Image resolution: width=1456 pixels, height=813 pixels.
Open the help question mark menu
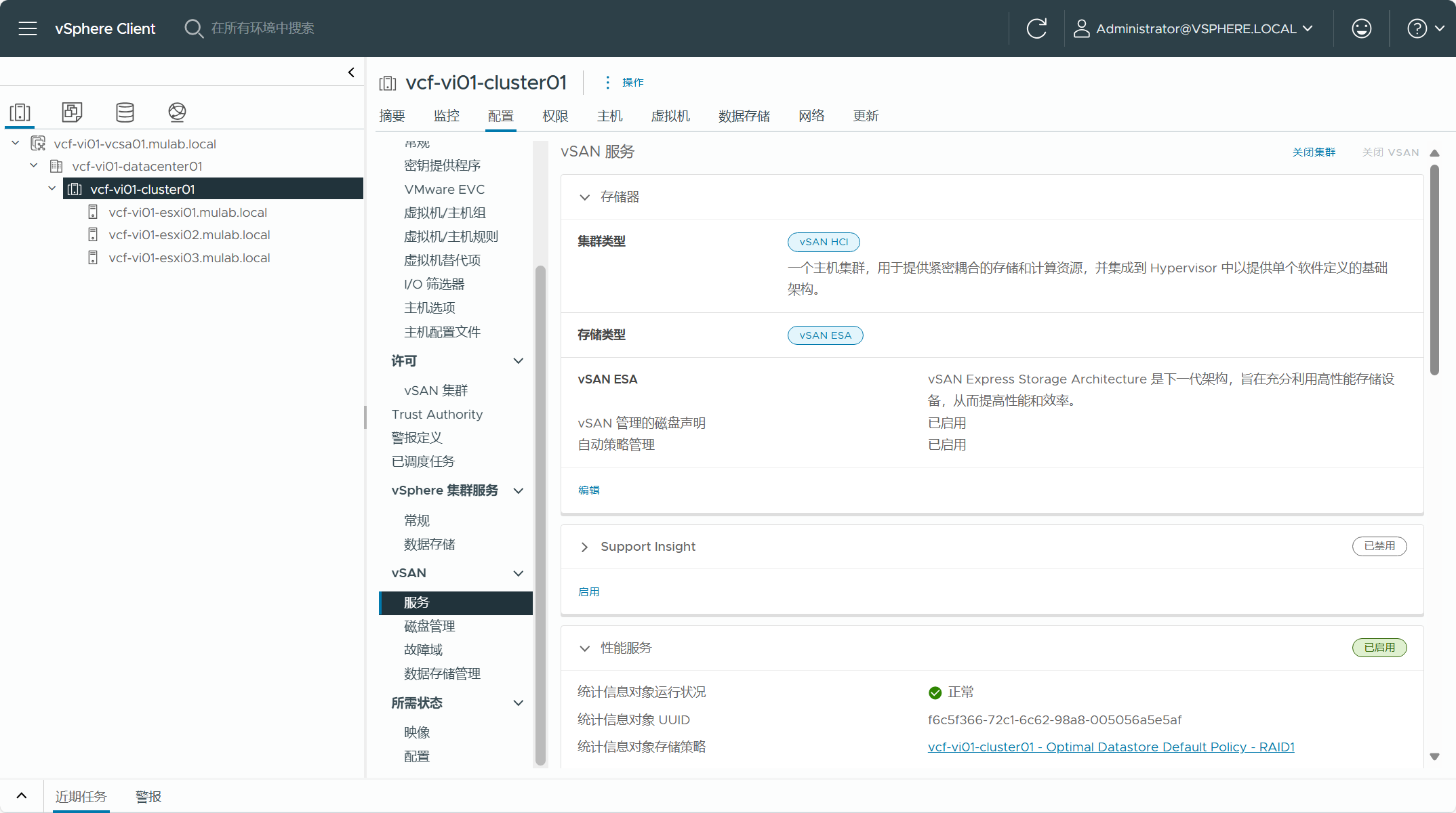click(1425, 28)
